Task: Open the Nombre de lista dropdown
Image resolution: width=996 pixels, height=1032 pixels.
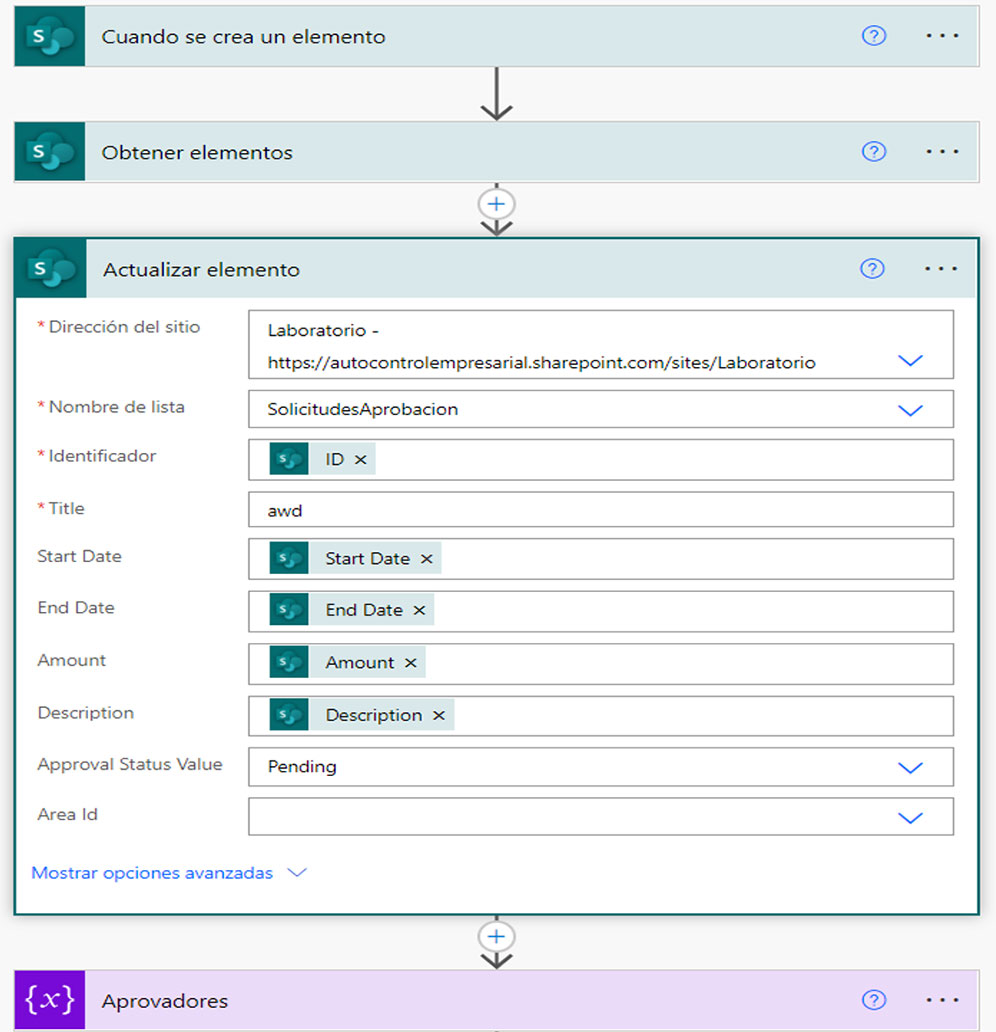Action: pos(910,410)
